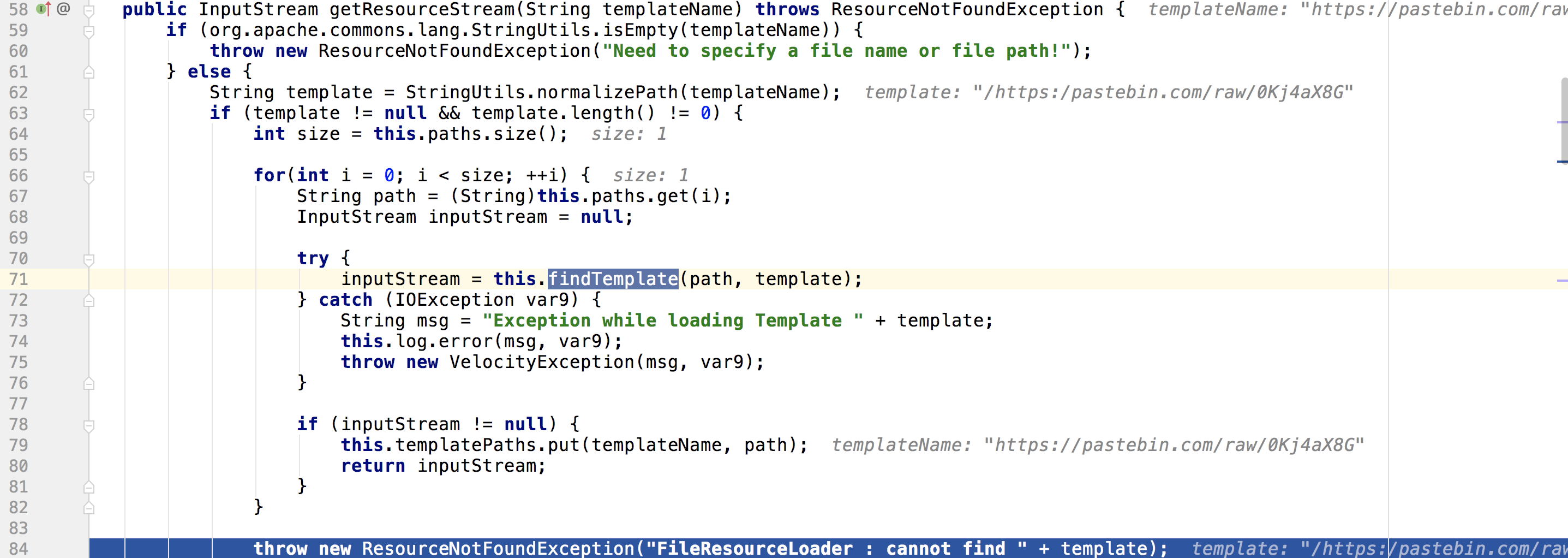Click the ResourceNotFoundException type in throws clause

(967, 10)
